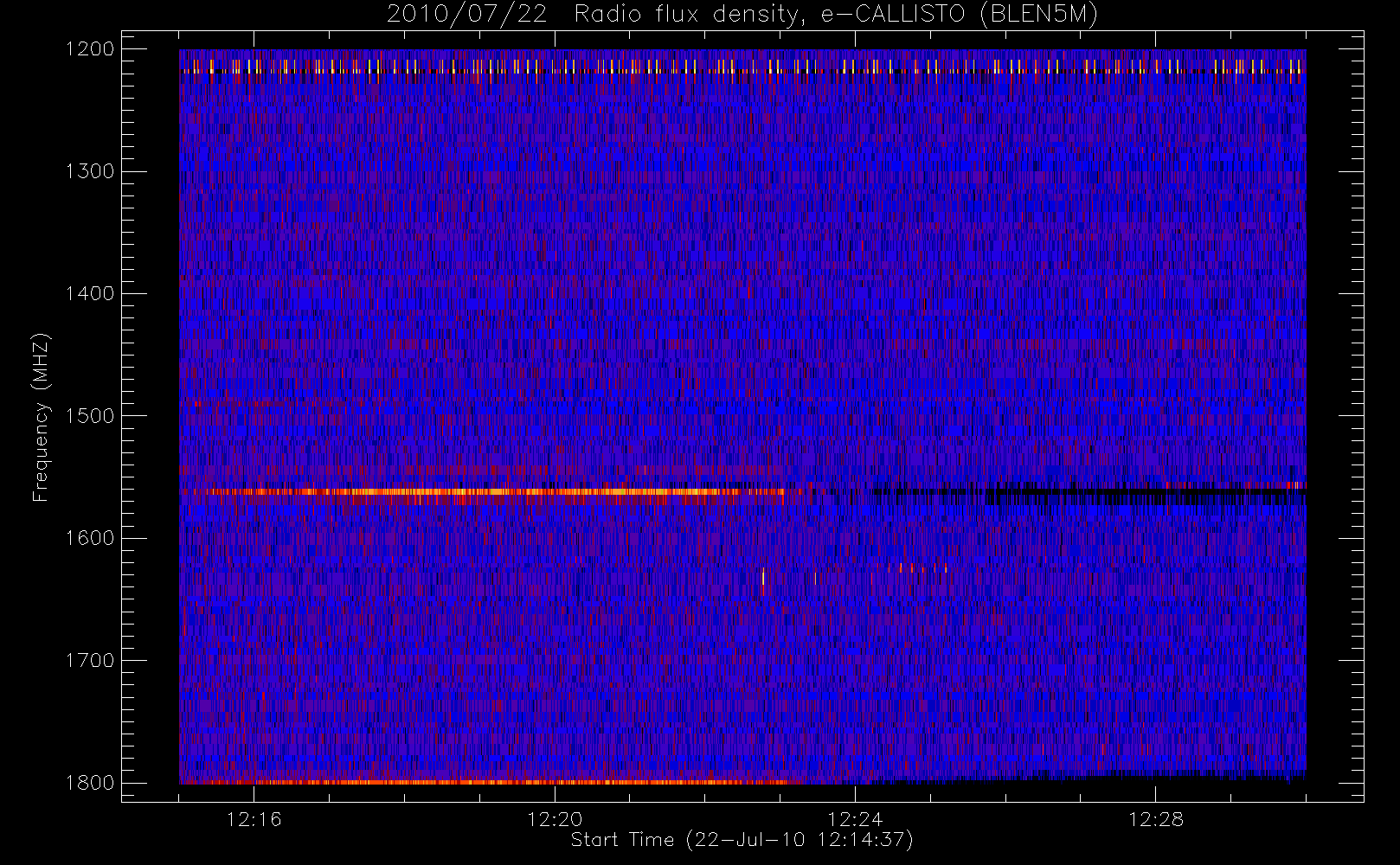Click the 'Frequency (MHz)' axis label
The height and width of the screenshot is (865, 1400).
[x=41, y=417]
